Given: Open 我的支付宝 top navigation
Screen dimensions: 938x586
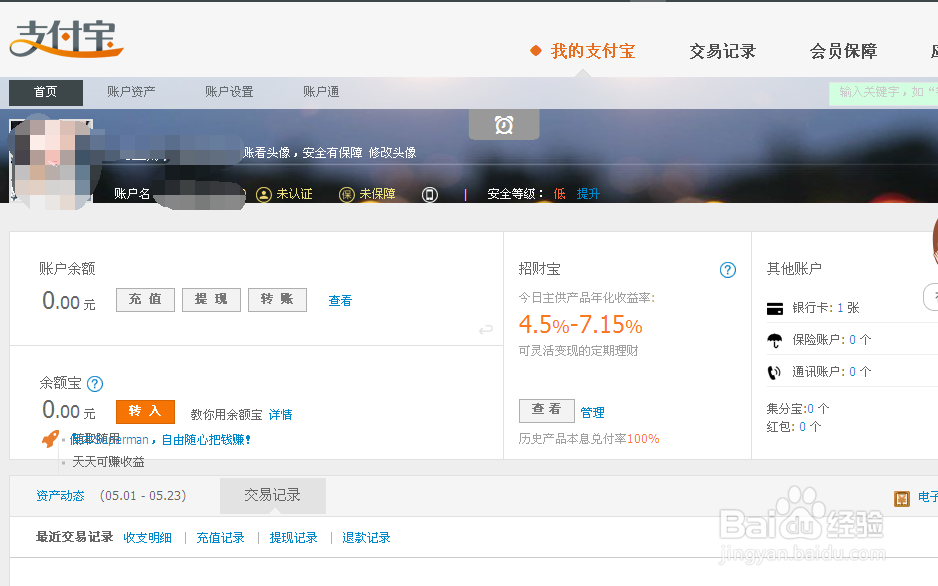Looking at the screenshot, I should pos(592,51).
